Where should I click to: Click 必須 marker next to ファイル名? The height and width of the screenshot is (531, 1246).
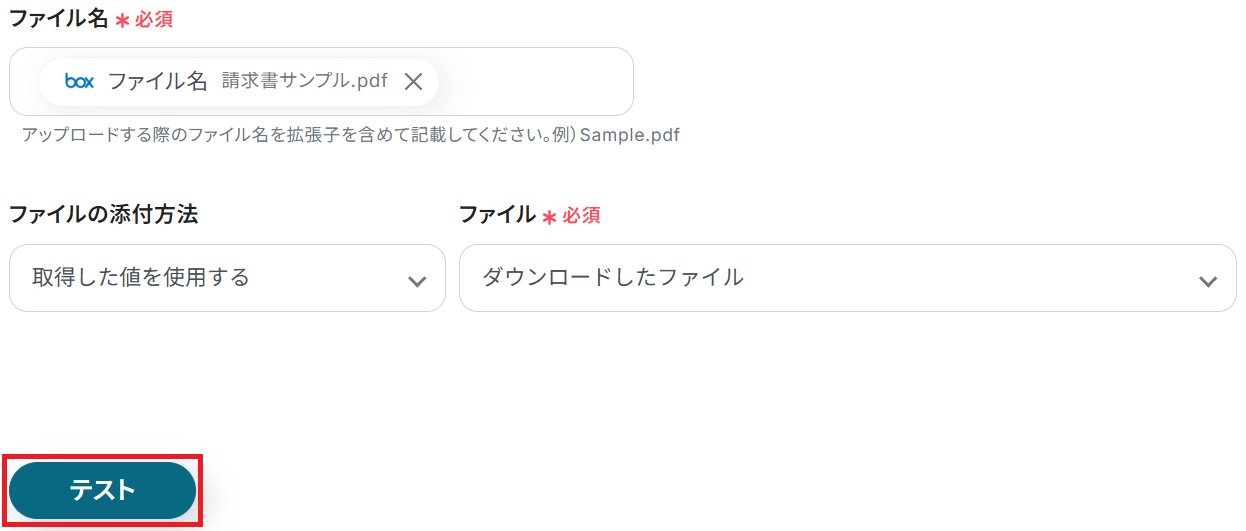pos(154,20)
